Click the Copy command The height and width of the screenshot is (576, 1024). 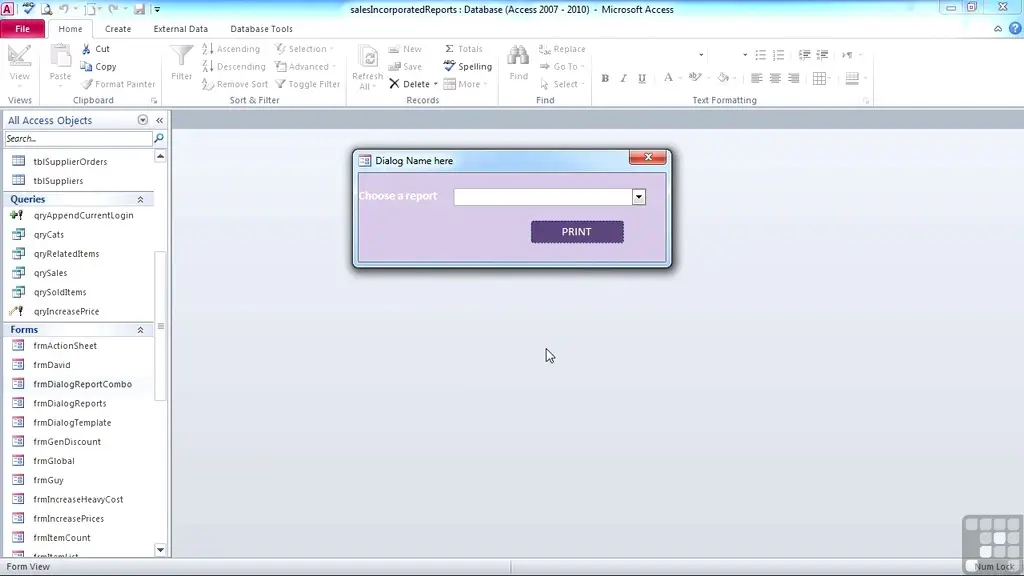pyautogui.click(x=99, y=67)
